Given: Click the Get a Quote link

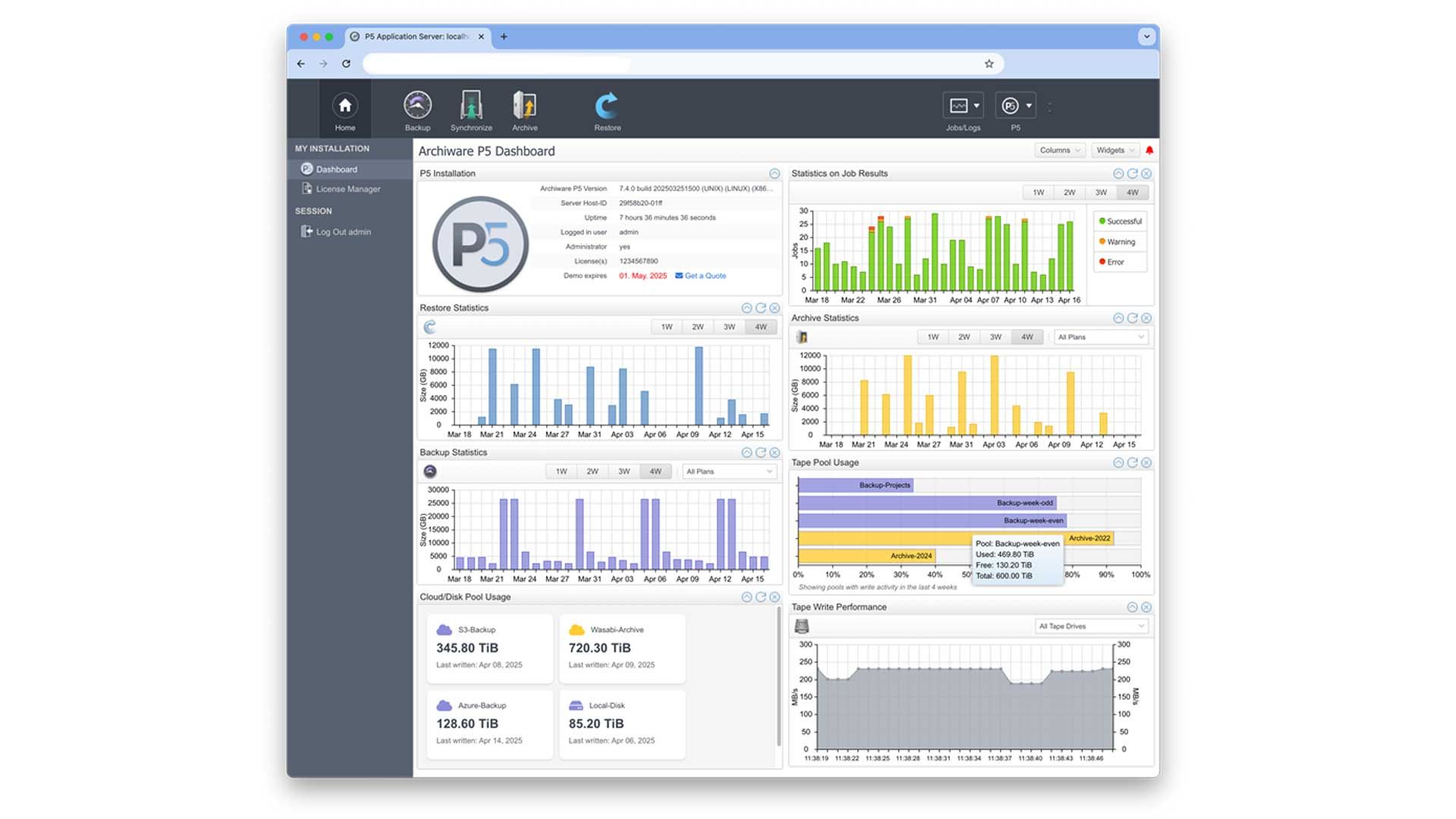Looking at the screenshot, I should 704,275.
